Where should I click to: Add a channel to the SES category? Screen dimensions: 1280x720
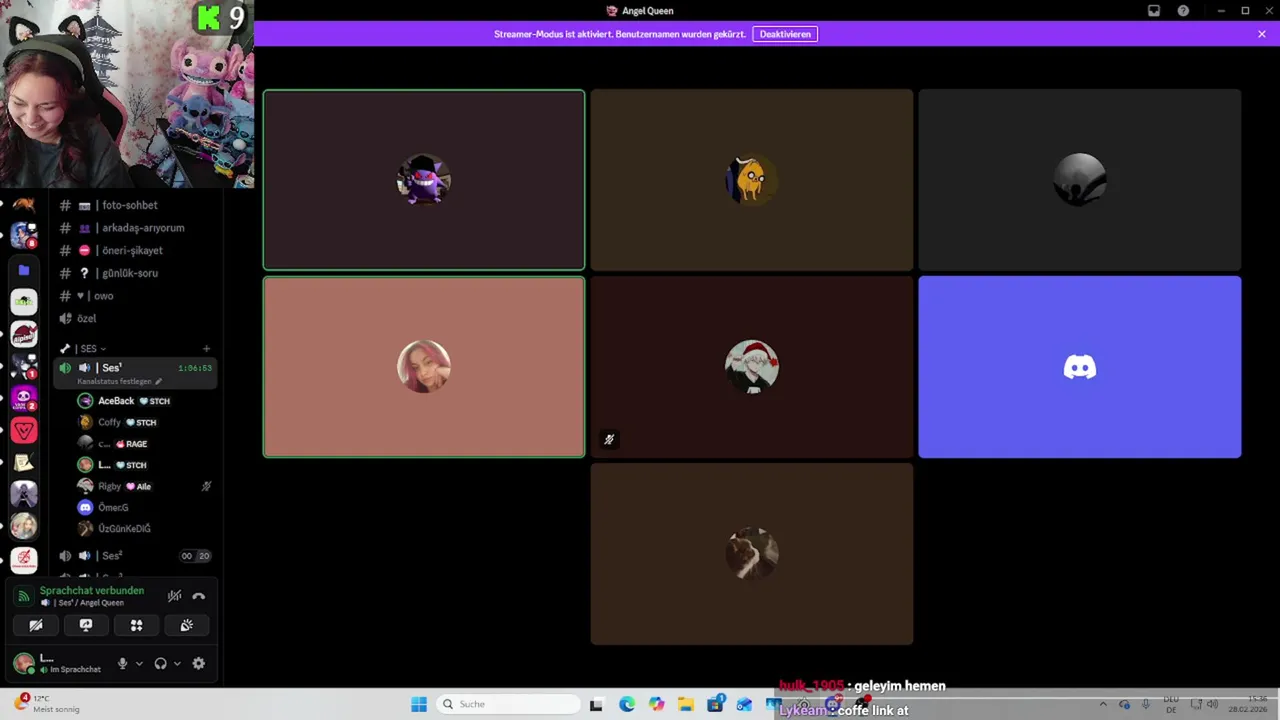point(207,349)
